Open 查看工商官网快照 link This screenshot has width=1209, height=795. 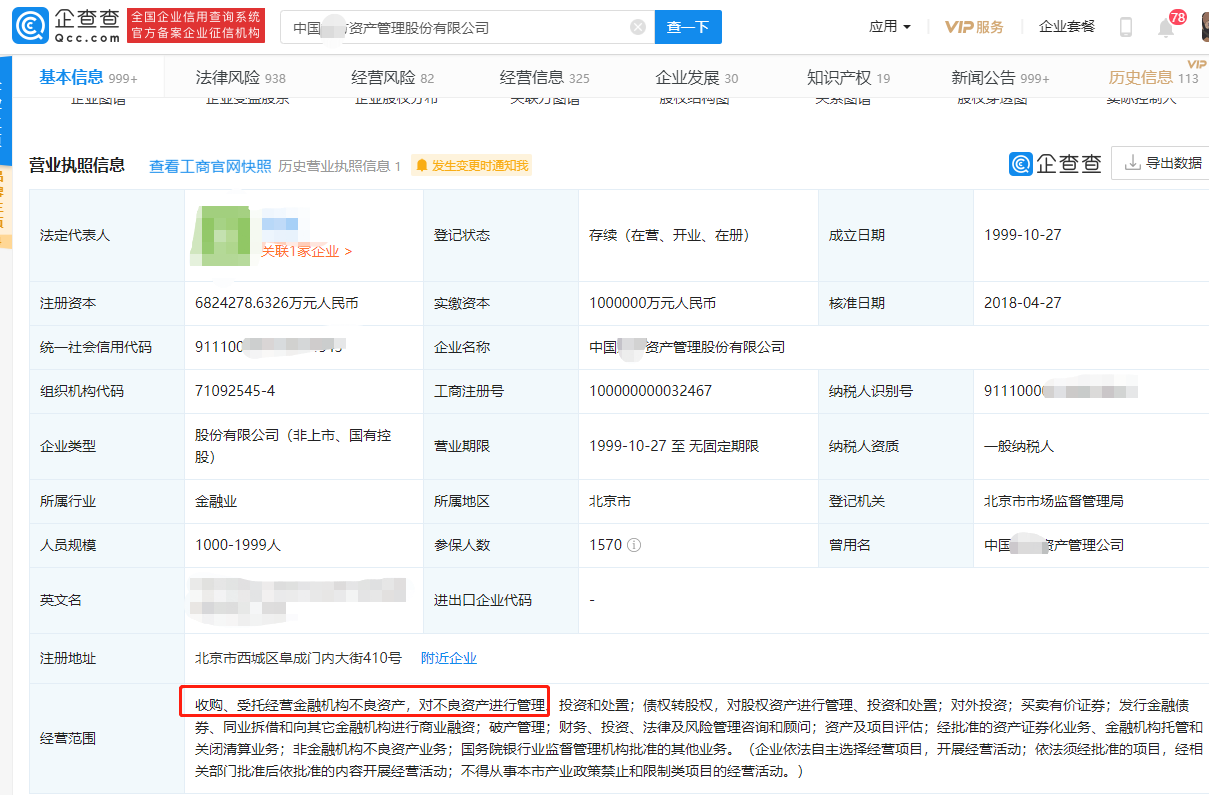[x=210, y=164]
